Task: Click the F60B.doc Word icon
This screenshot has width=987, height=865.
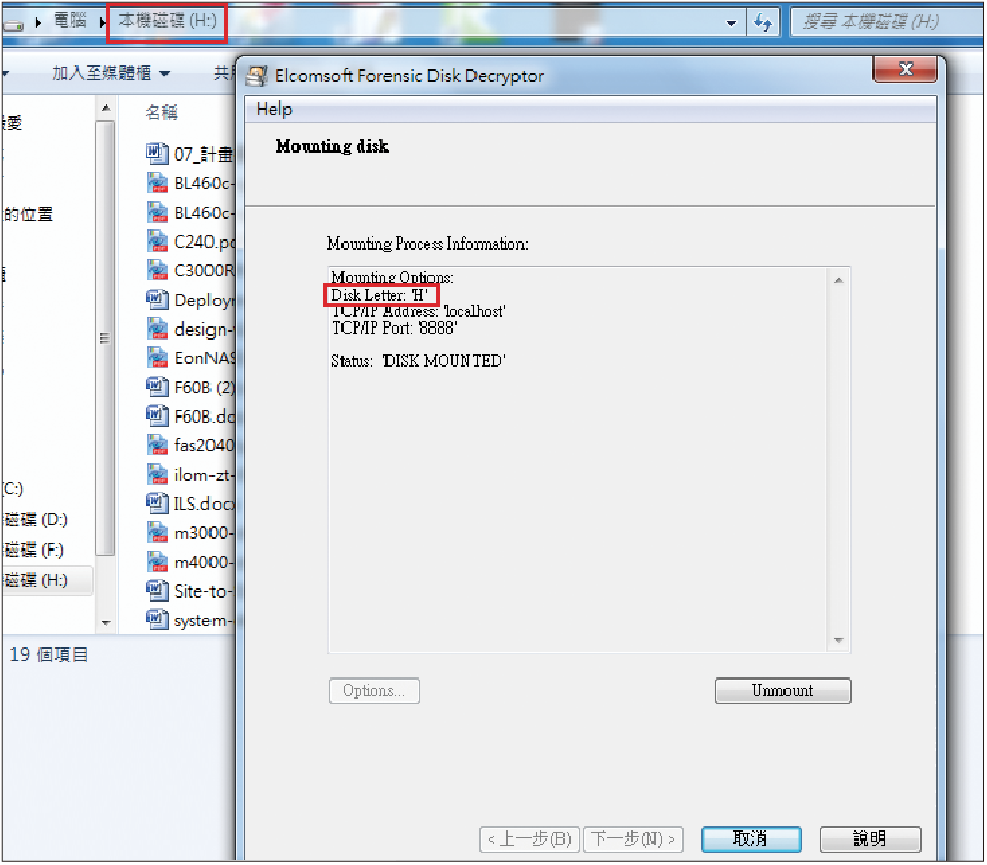Action: click(x=157, y=416)
